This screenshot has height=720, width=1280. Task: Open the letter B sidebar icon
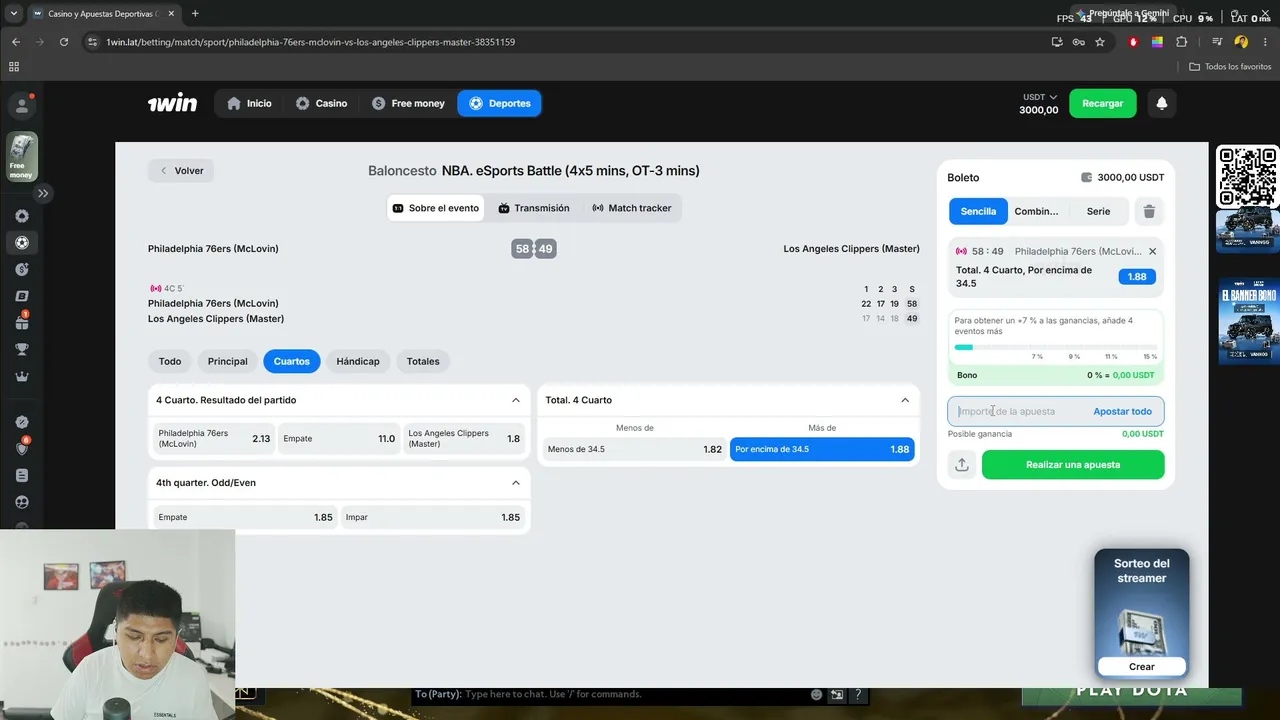tap(22, 296)
